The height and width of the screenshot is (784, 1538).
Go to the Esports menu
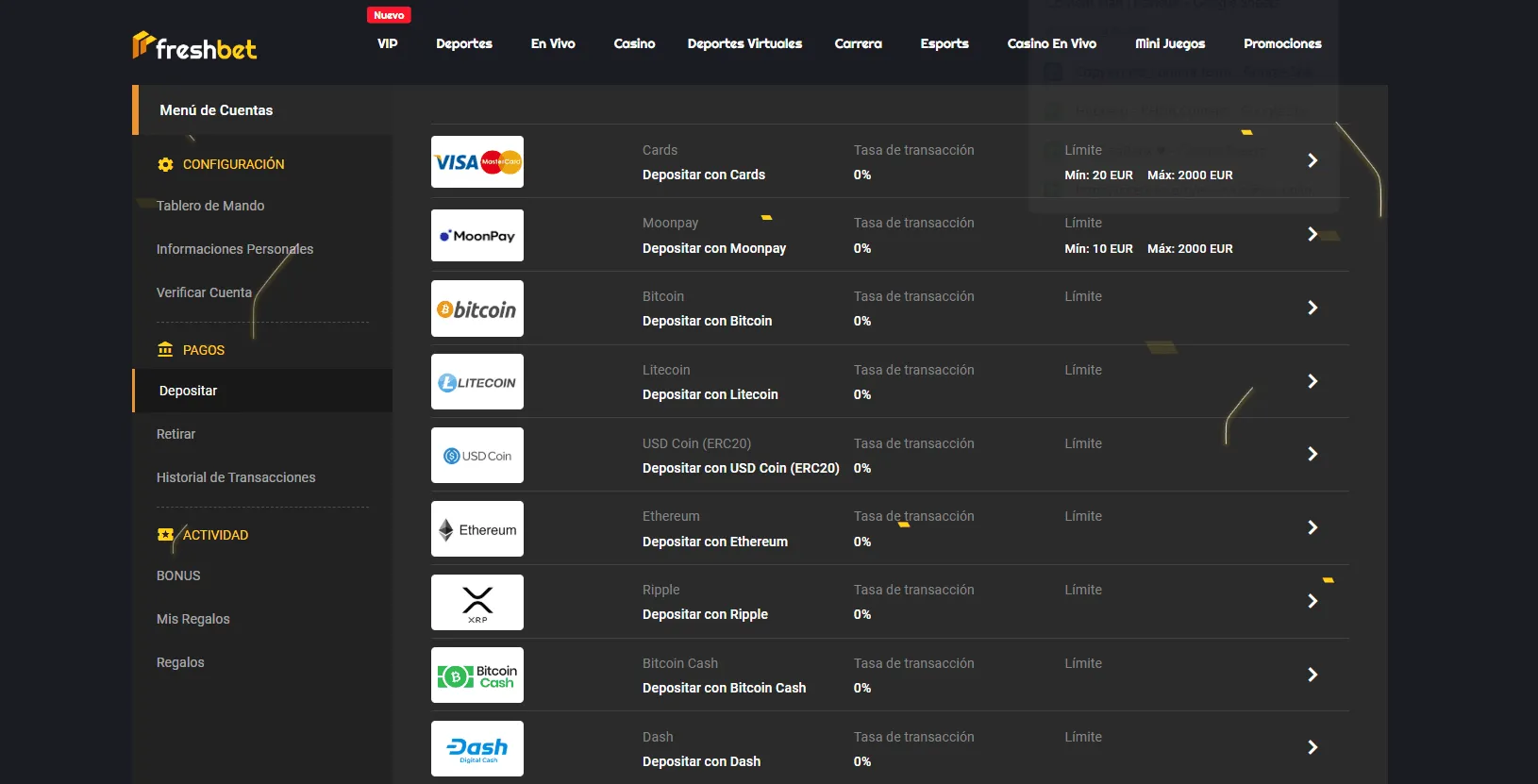pos(945,43)
